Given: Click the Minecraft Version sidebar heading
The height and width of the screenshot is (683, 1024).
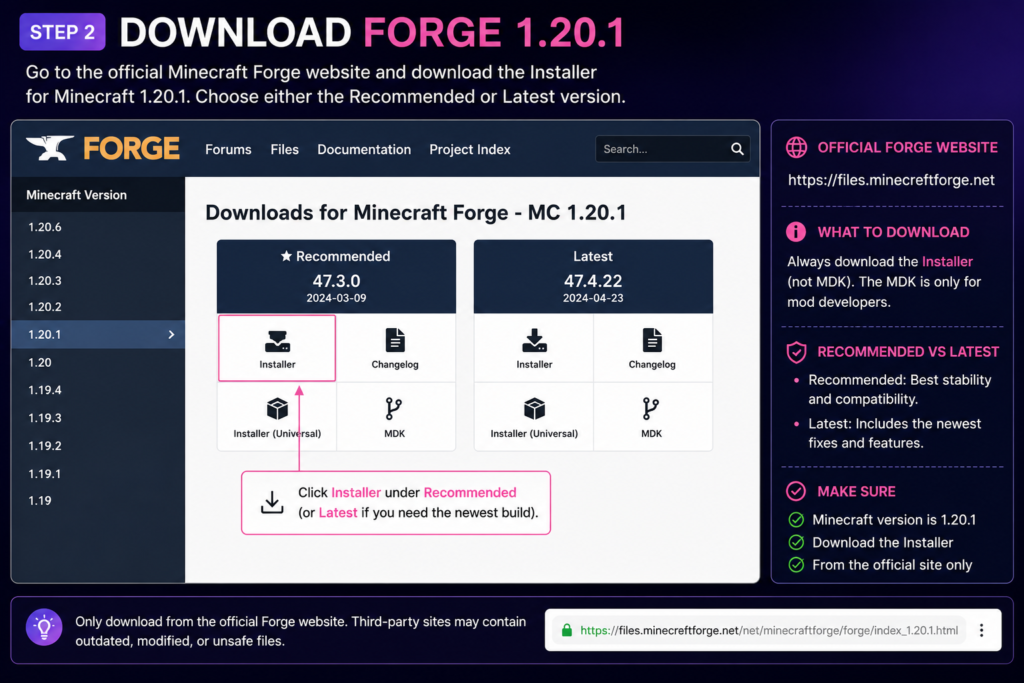Looking at the screenshot, I should pyautogui.click(x=76, y=195).
